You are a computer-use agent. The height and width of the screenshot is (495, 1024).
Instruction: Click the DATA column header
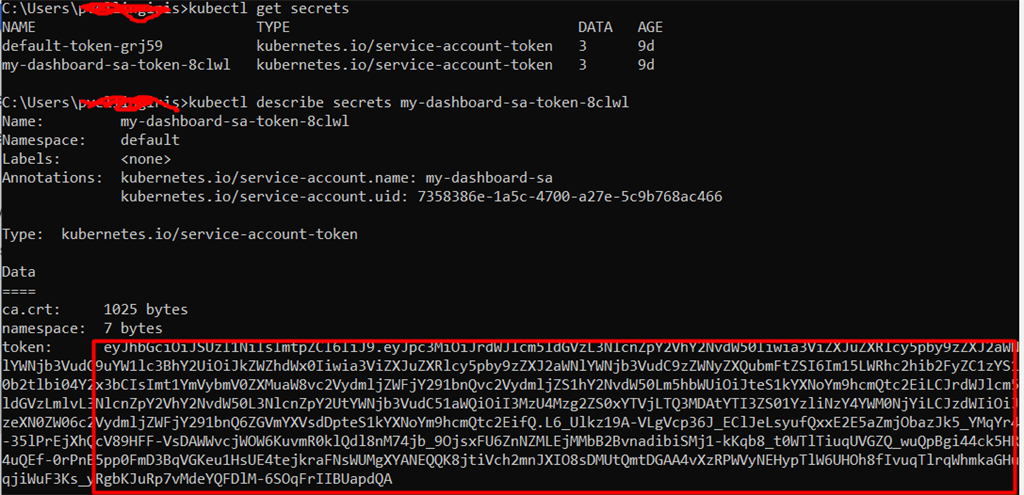coord(595,27)
